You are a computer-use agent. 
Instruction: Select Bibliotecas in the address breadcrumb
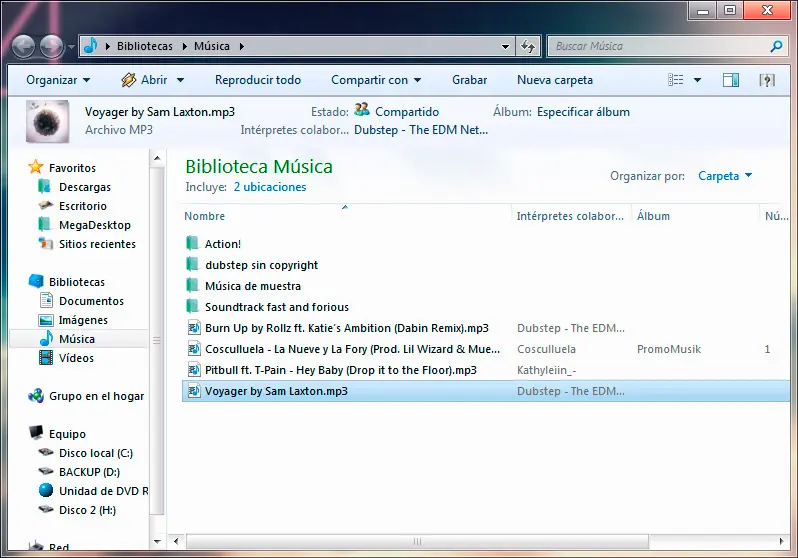145,46
